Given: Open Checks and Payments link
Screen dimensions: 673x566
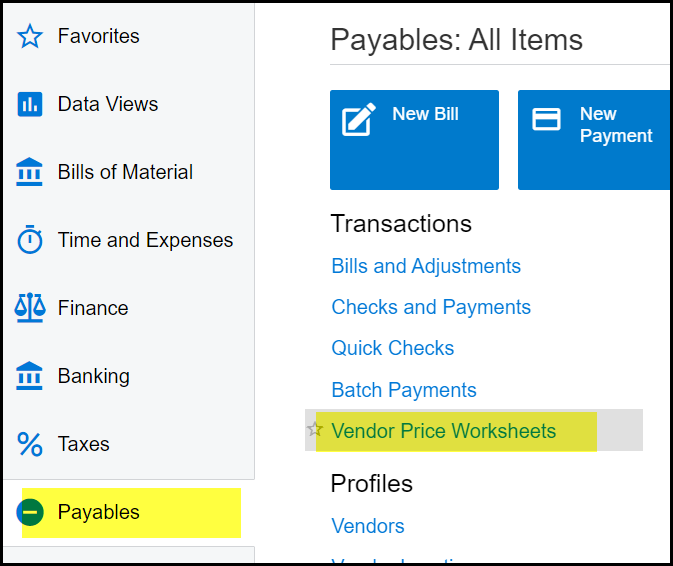Looking at the screenshot, I should click(431, 307).
